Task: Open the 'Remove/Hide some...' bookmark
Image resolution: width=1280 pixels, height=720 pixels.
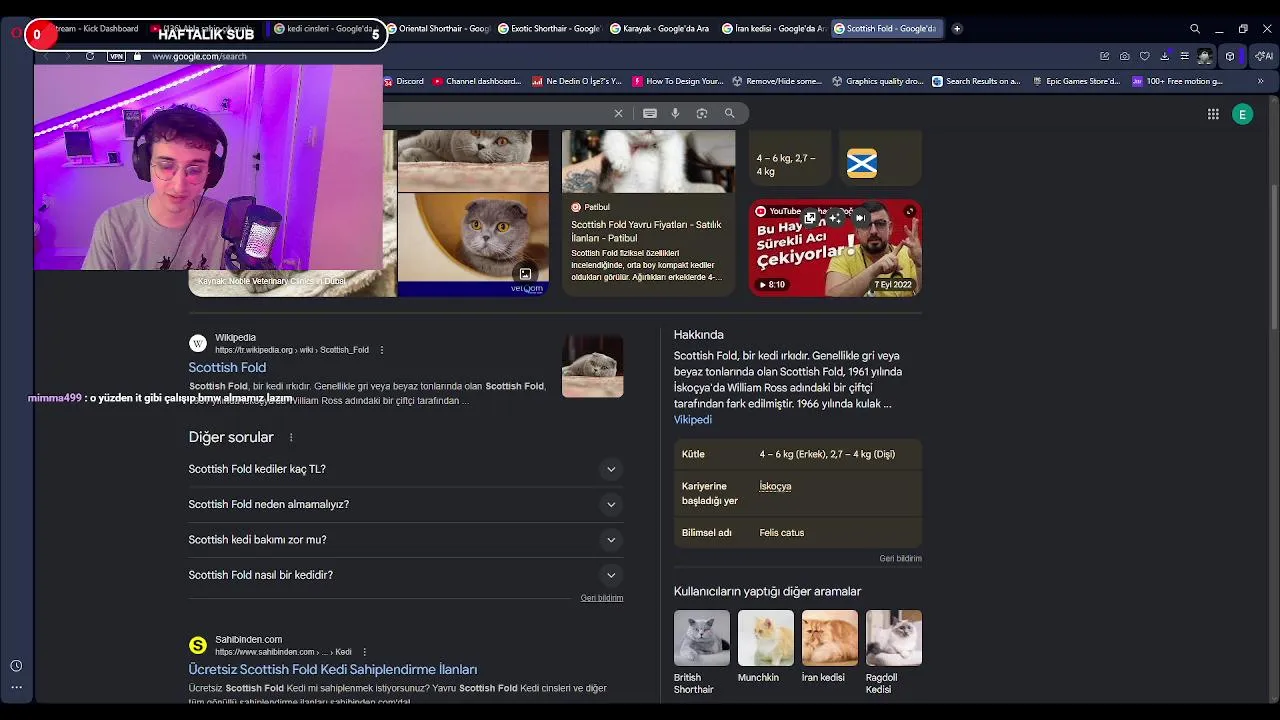Action: pyautogui.click(x=777, y=81)
